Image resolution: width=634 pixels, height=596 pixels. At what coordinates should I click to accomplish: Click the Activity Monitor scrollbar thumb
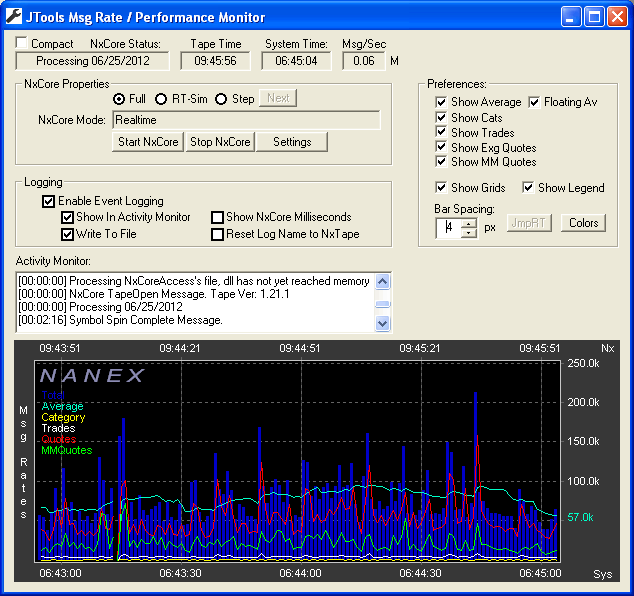coord(383,304)
